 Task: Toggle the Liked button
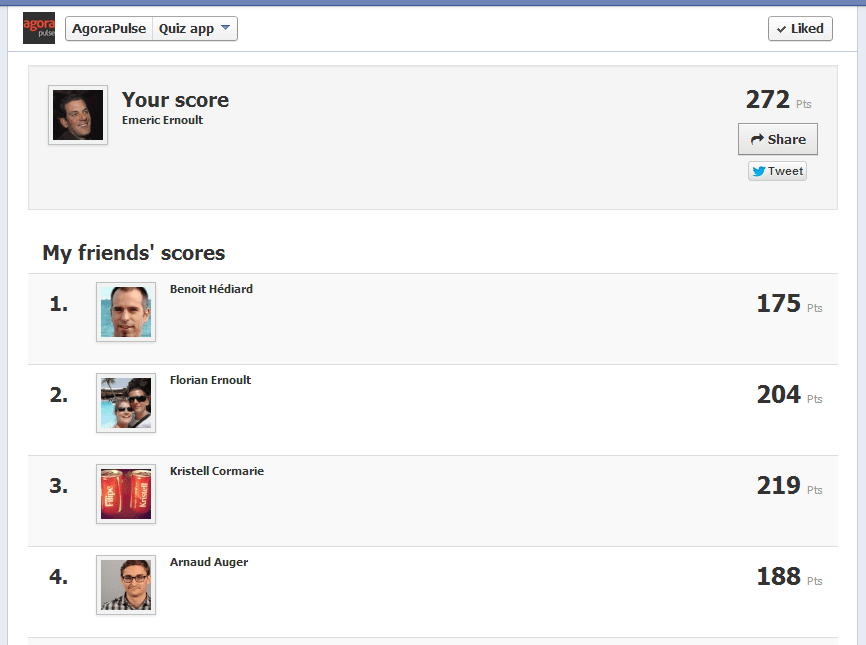(799, 29)
